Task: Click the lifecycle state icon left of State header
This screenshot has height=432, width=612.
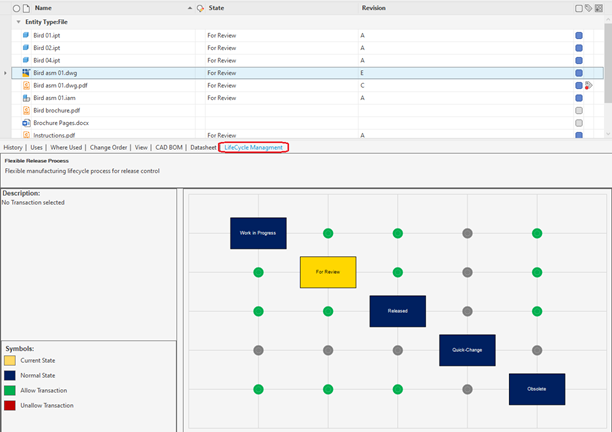Action: (200, 8)
